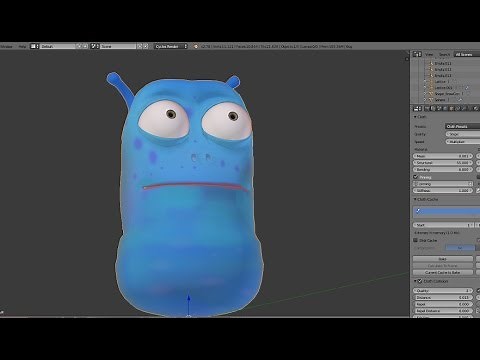Adjust the Structural stiffness slider

pos(443,163)
